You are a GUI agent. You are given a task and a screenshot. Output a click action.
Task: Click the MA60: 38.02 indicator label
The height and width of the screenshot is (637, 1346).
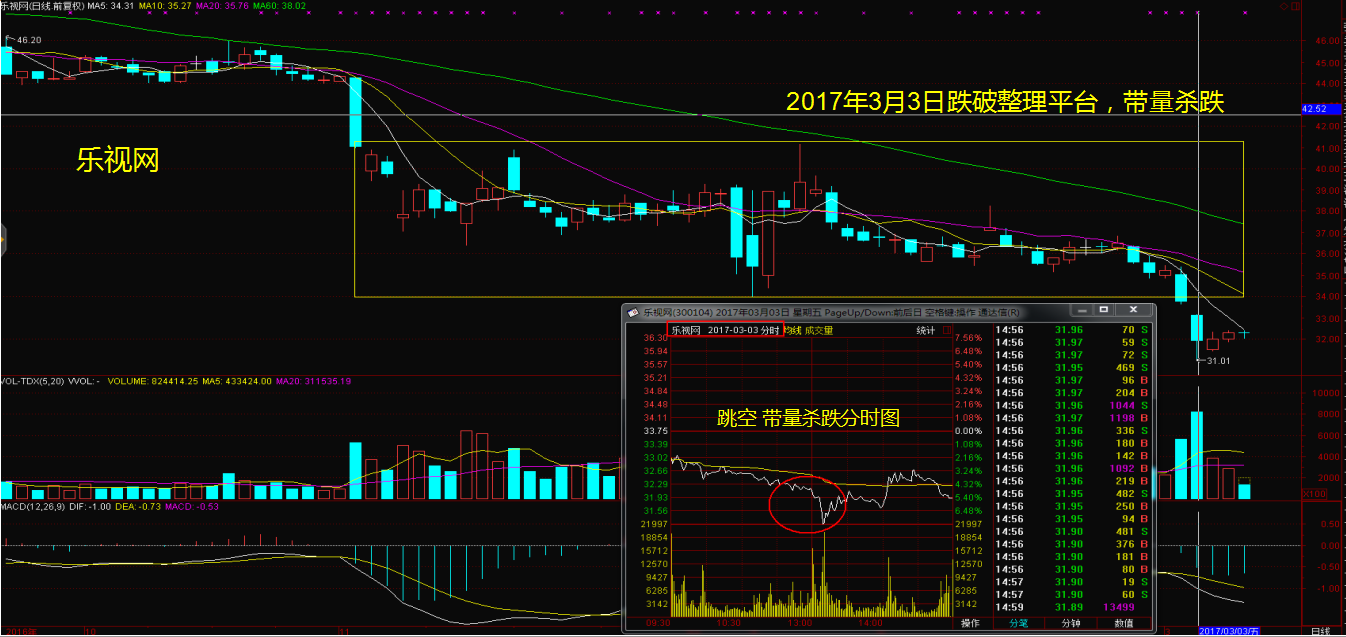click(278, 6)
